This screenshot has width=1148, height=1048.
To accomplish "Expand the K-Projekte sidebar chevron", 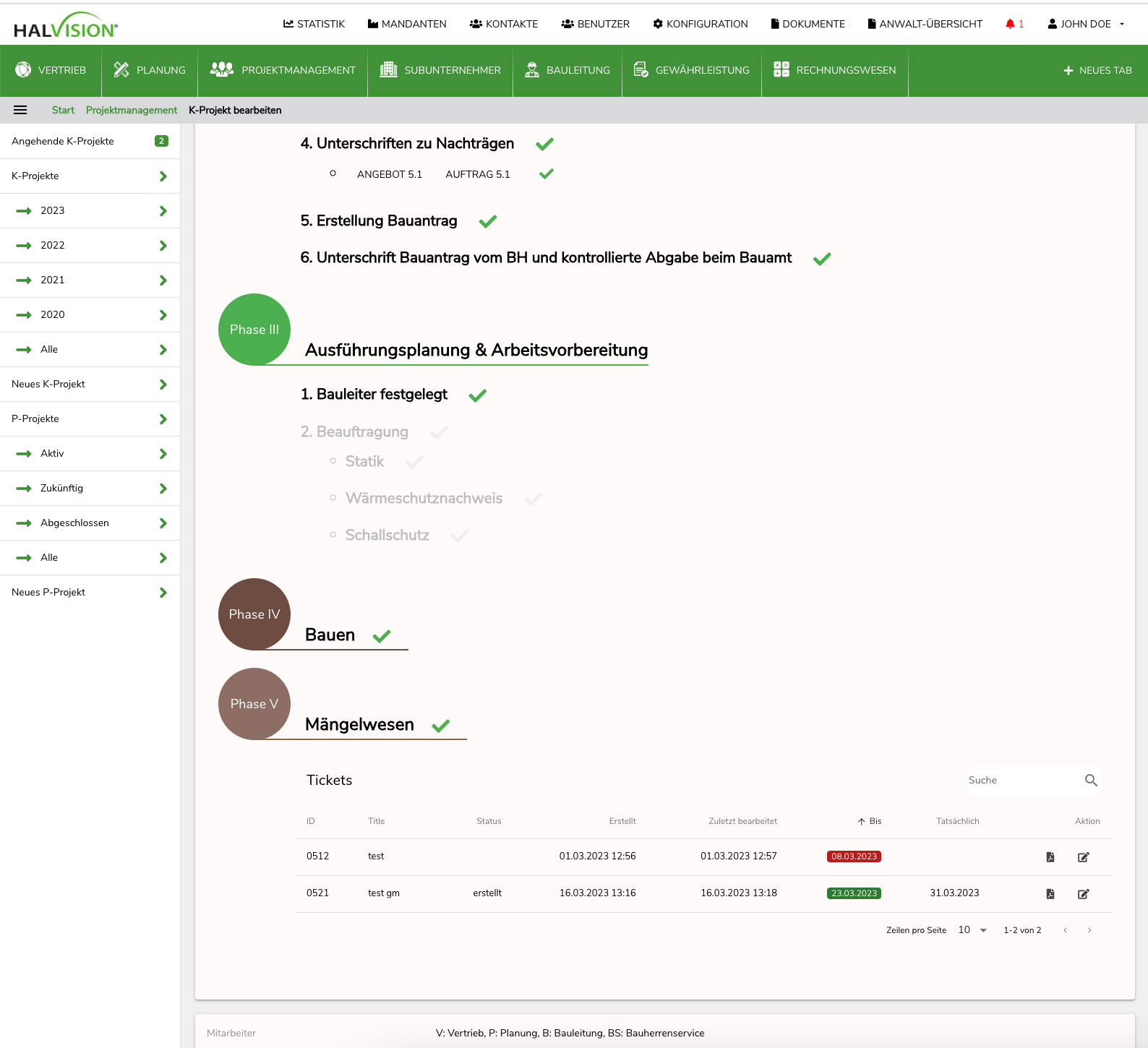I will click(163, 176).
